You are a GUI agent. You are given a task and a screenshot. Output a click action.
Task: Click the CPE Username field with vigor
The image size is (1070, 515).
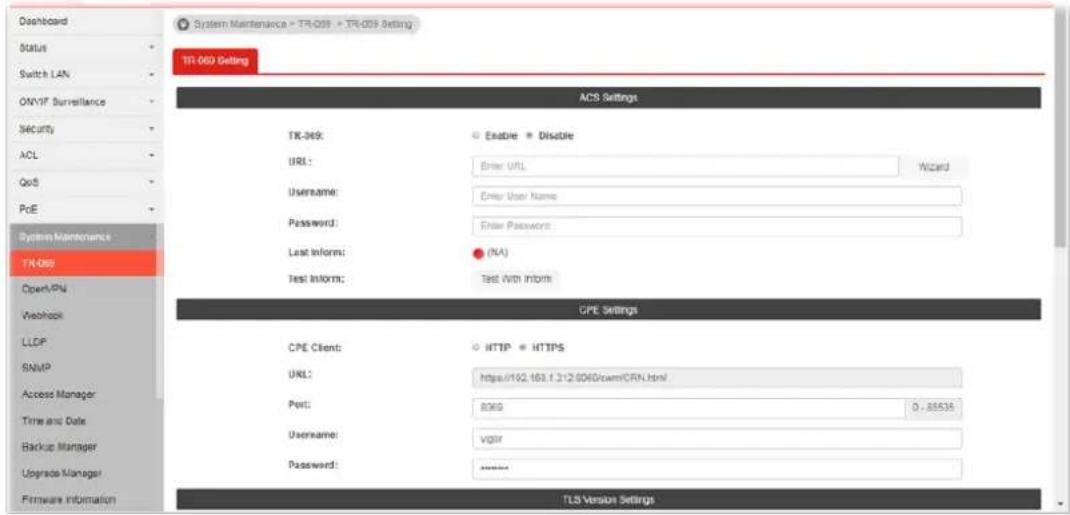coord(717,439)
